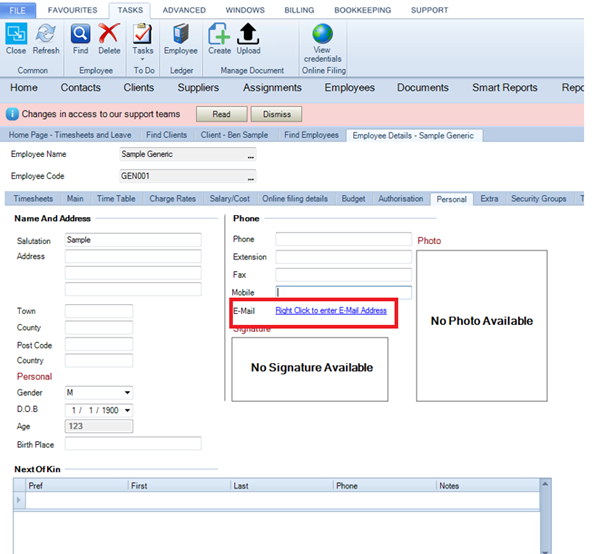
Task: Click the No Signature Available box
Action: (x=310, y=369)
